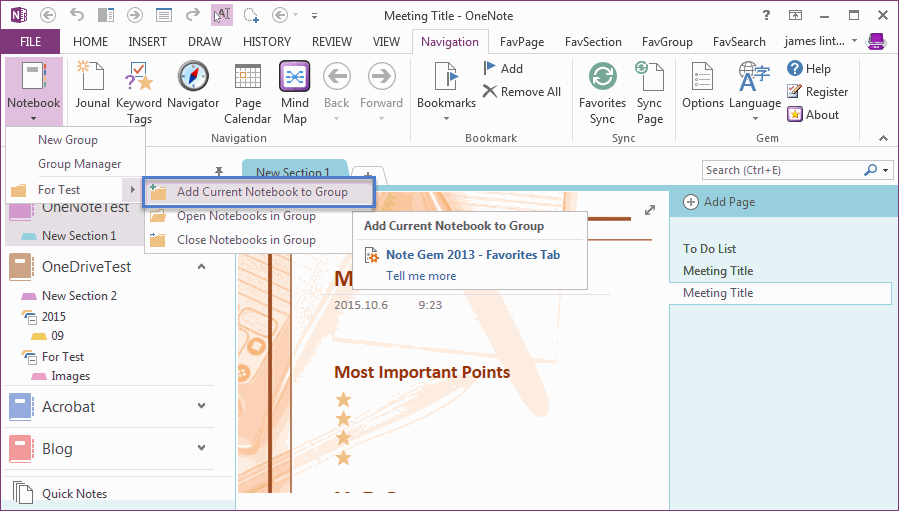This screenshot has height=511, width=899.
Task: Switch to the INSERT tab
Action: (147, 42)
